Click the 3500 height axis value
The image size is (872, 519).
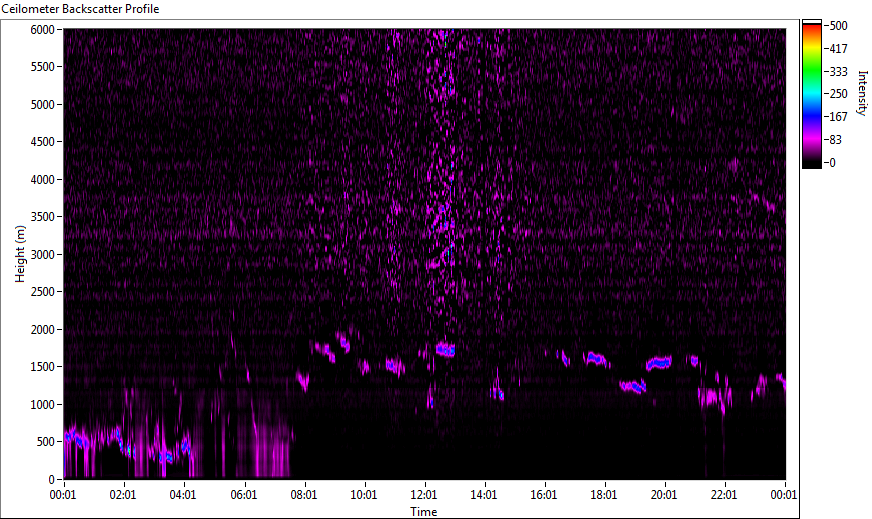coord(43,217)
